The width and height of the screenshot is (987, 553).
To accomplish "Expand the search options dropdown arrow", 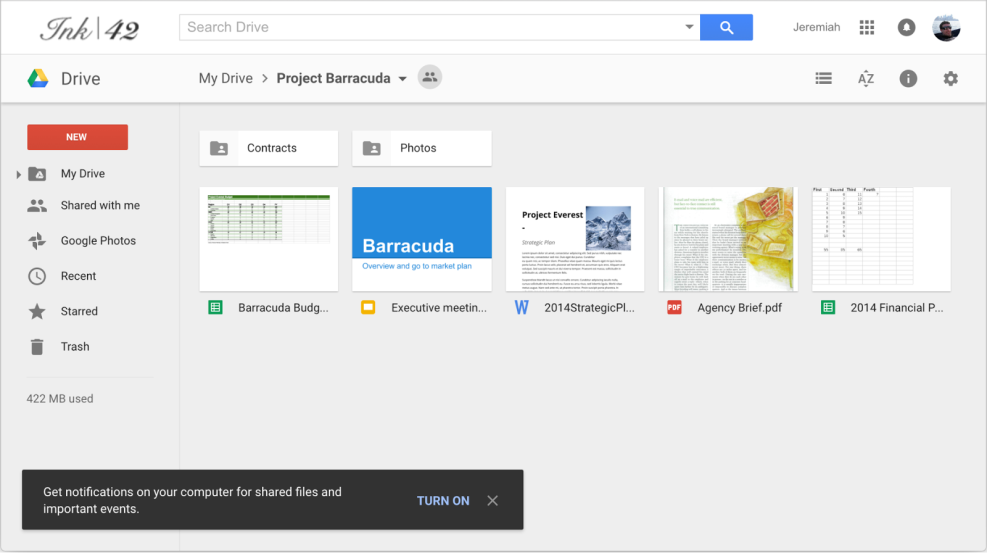I will click(x=689, y=27).
